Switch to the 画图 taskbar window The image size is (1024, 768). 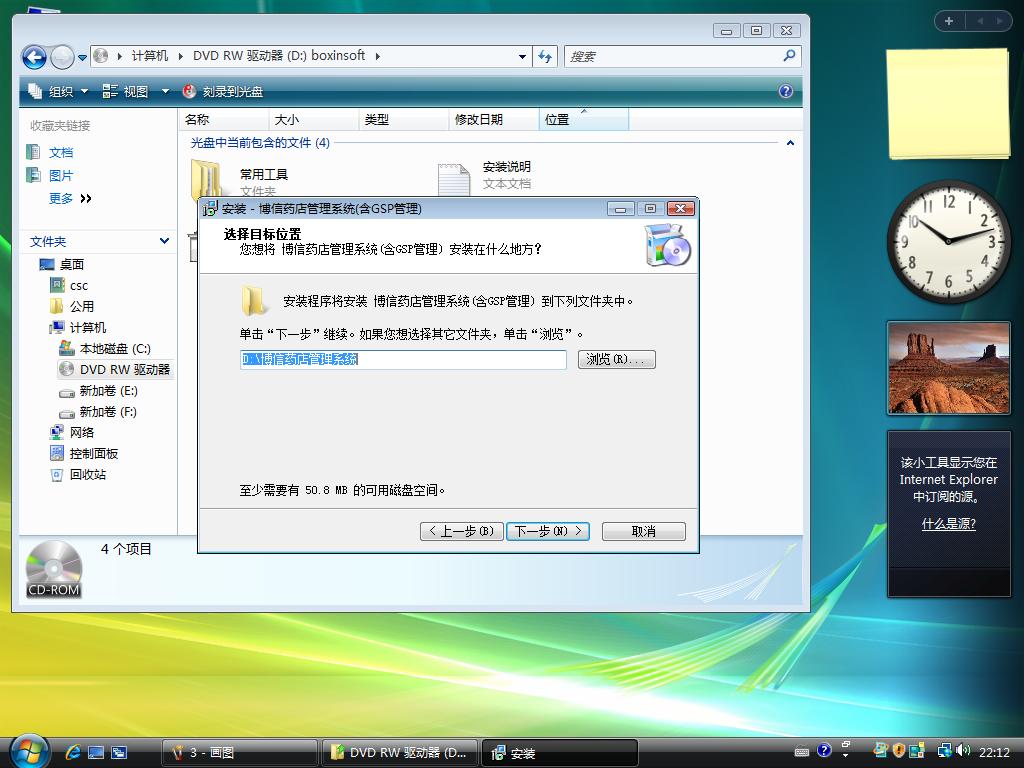click(238, 753)
